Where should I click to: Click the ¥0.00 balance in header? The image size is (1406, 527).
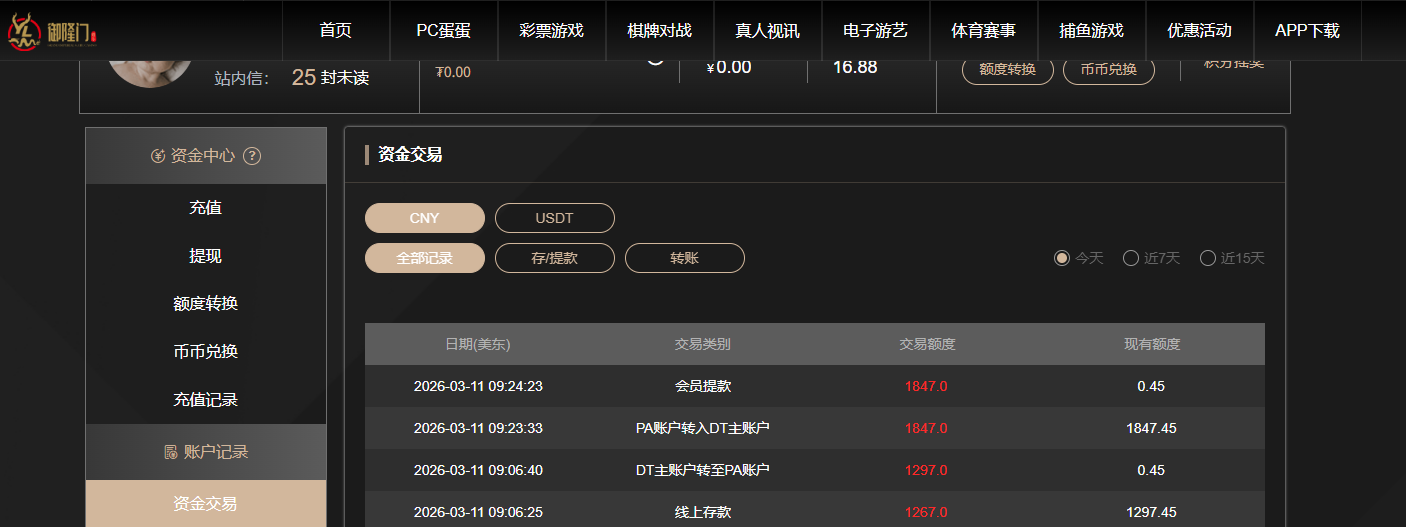pyautogui.click(x=729, y=67)
